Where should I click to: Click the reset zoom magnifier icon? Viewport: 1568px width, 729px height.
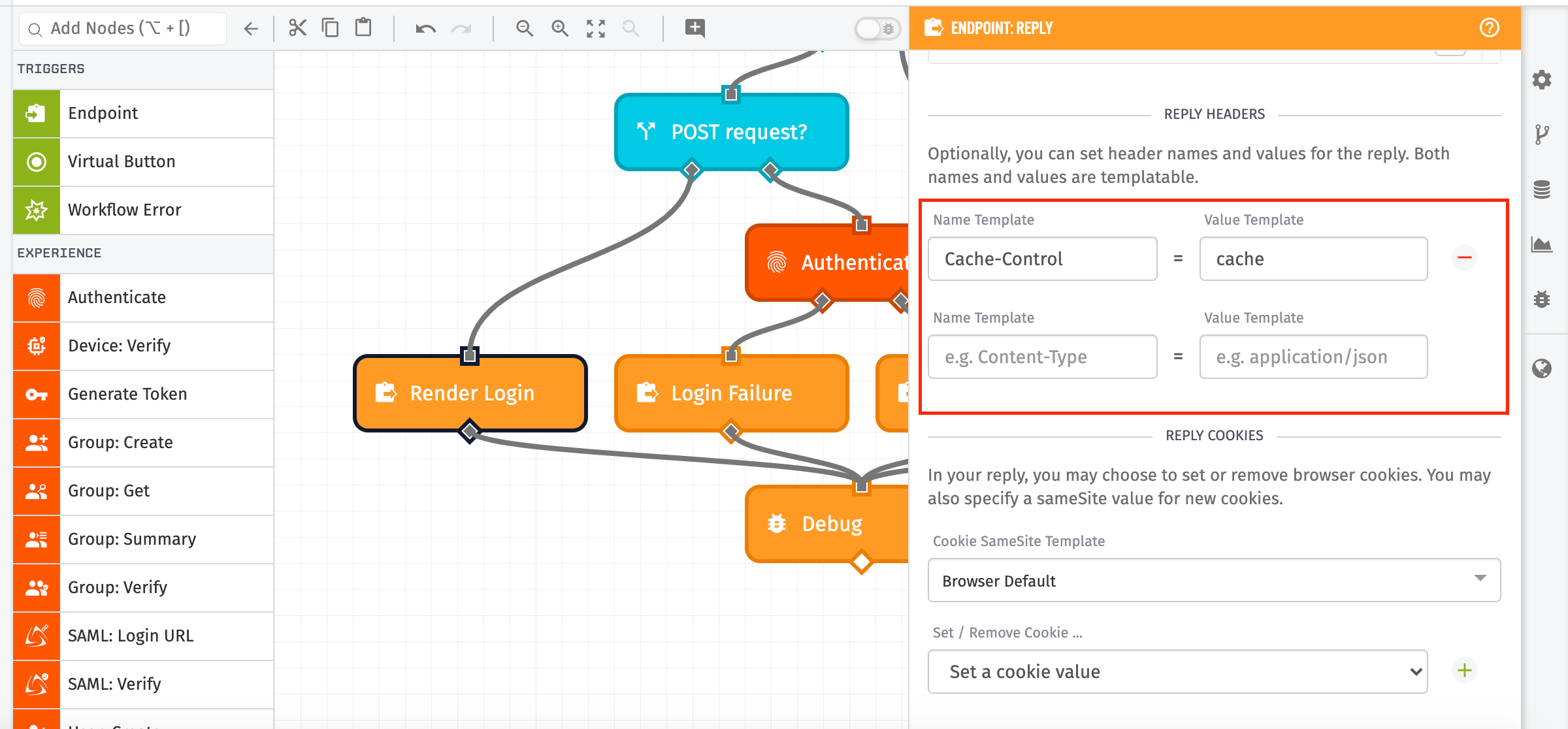point(630,28)
